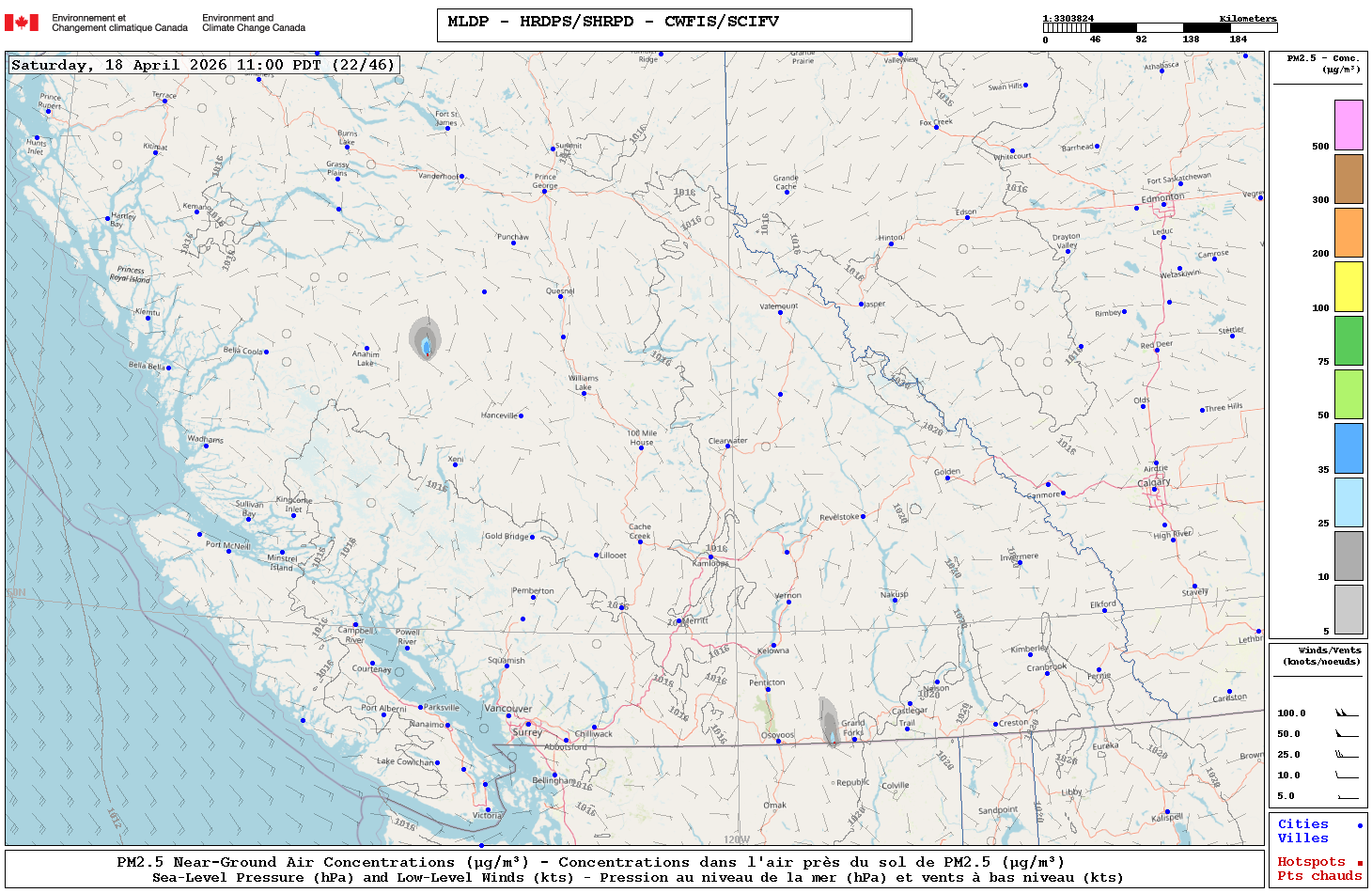This screenshot has height=893, width=1372.
Task: Click the 25.0 knots wind barb symbol
Action: pos(1346,755)
